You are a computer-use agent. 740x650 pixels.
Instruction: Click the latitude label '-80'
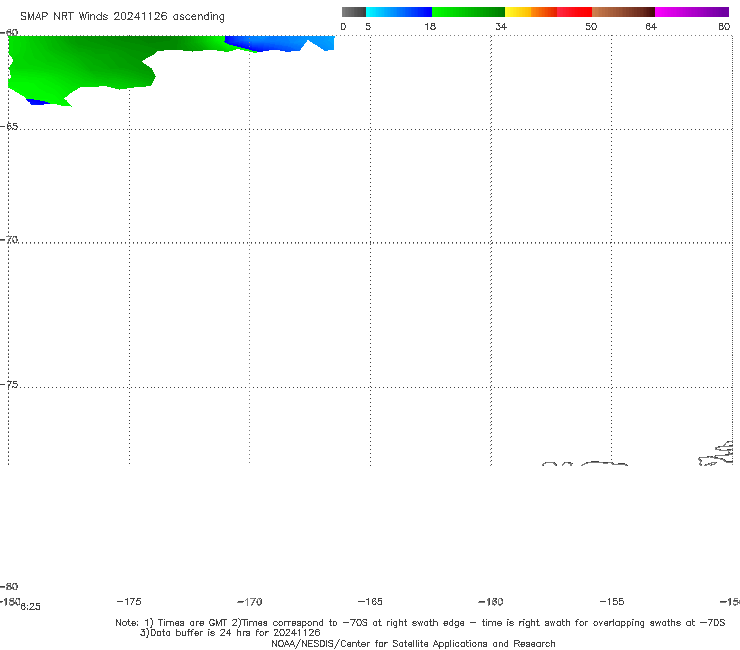click(x=8, y=587)
